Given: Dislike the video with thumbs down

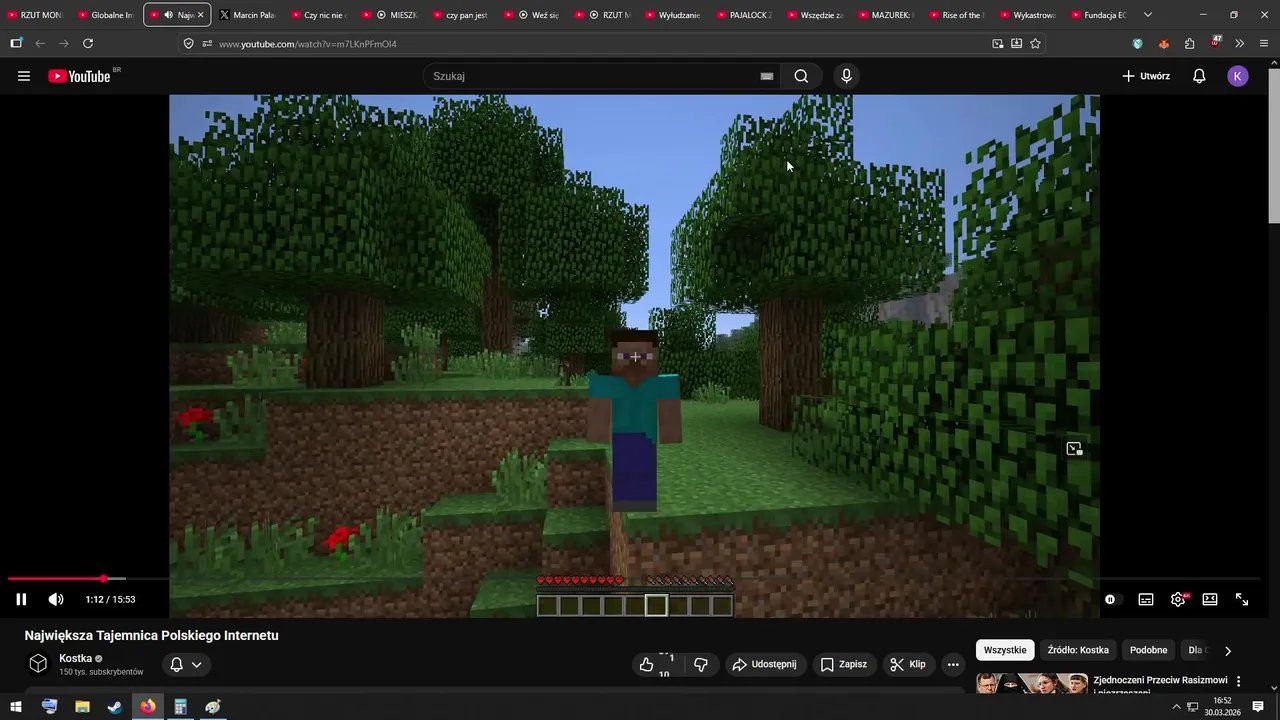Looking at the screenshot, I should coord(701,664).
